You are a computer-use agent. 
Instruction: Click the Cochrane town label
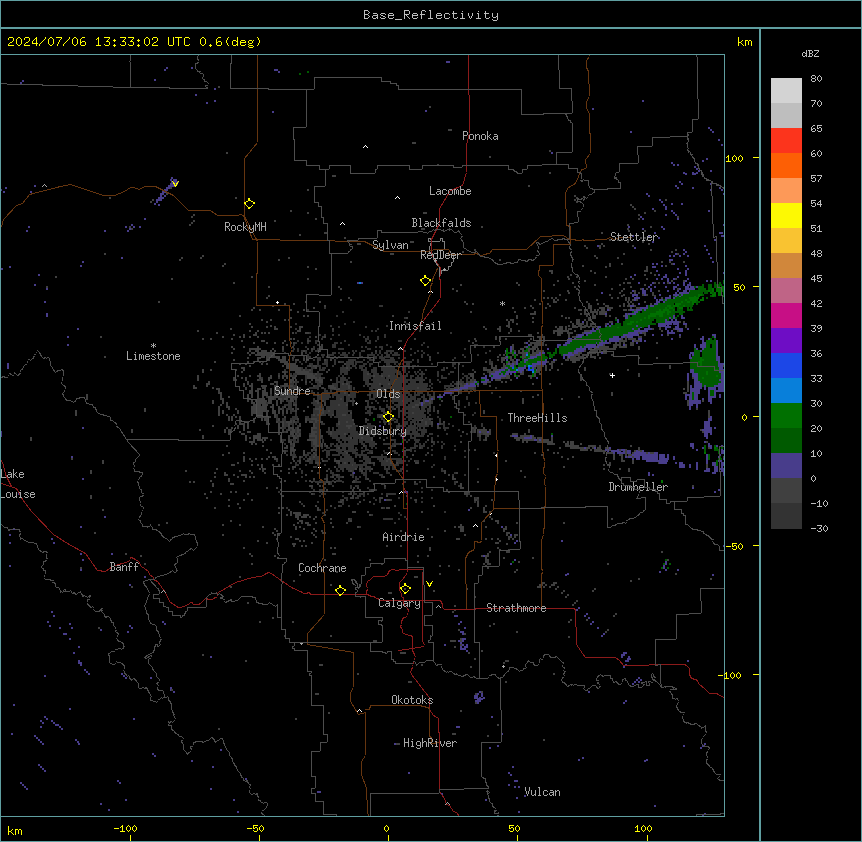pos(322,568)
